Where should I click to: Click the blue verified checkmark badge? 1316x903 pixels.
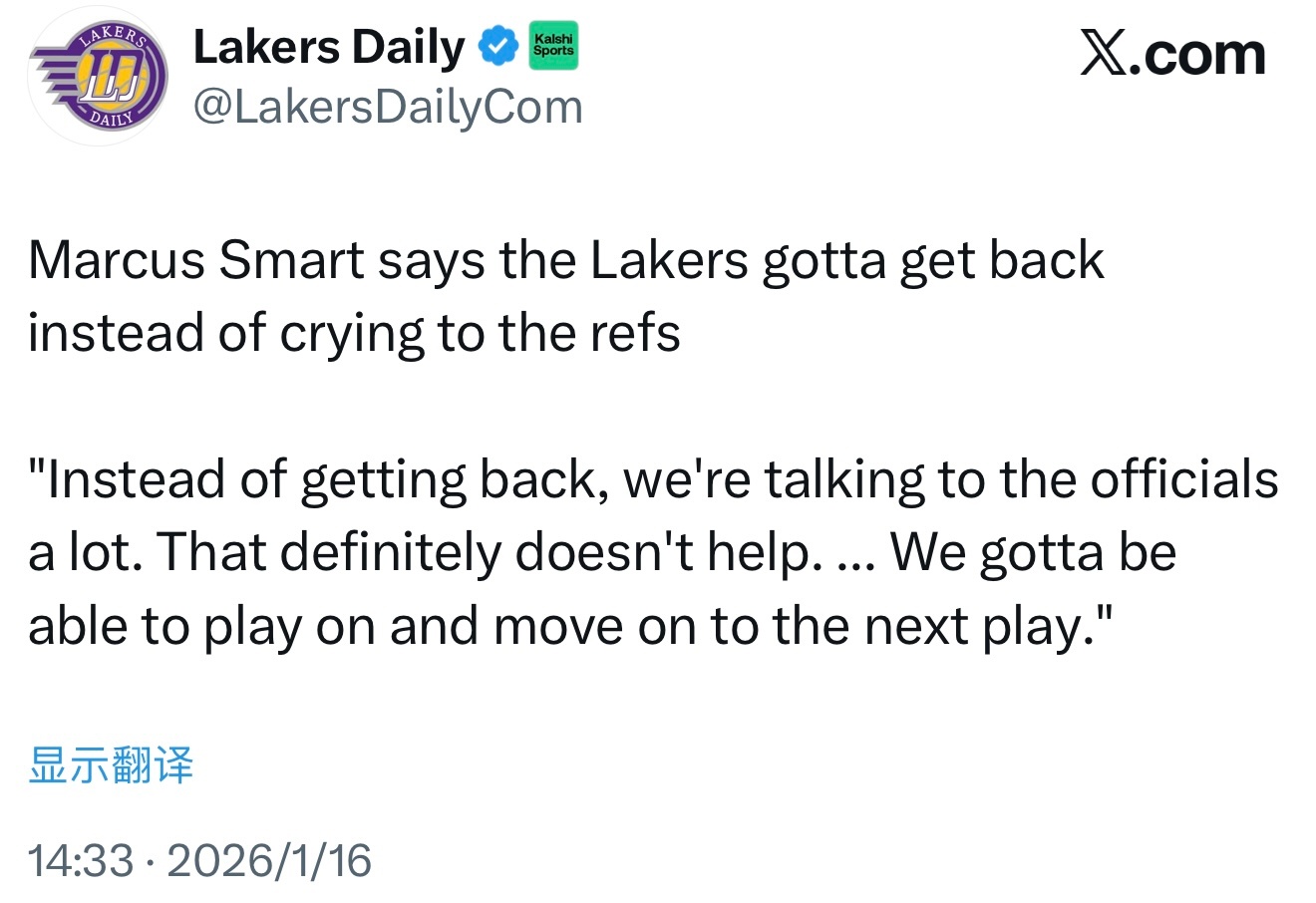coord(497,47)
